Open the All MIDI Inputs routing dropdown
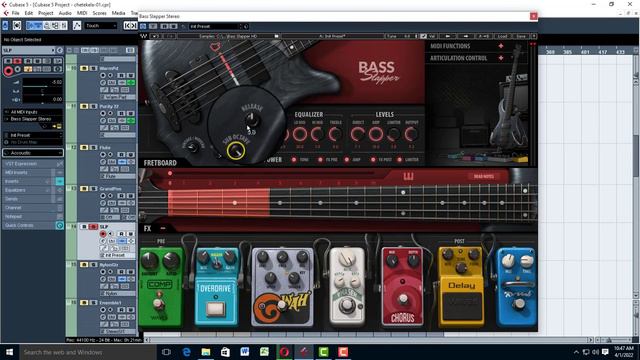The height and width of the screenshot is (360, 640). click(x=33, y=112)
